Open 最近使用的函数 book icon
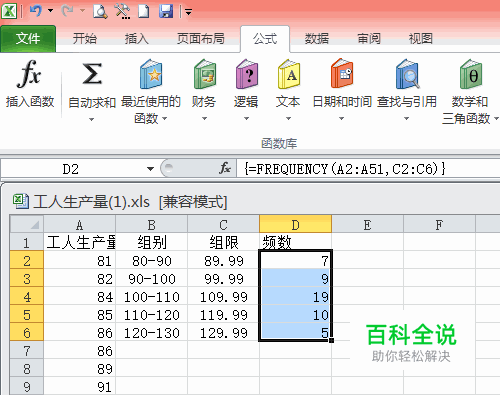 pos(151,74)
